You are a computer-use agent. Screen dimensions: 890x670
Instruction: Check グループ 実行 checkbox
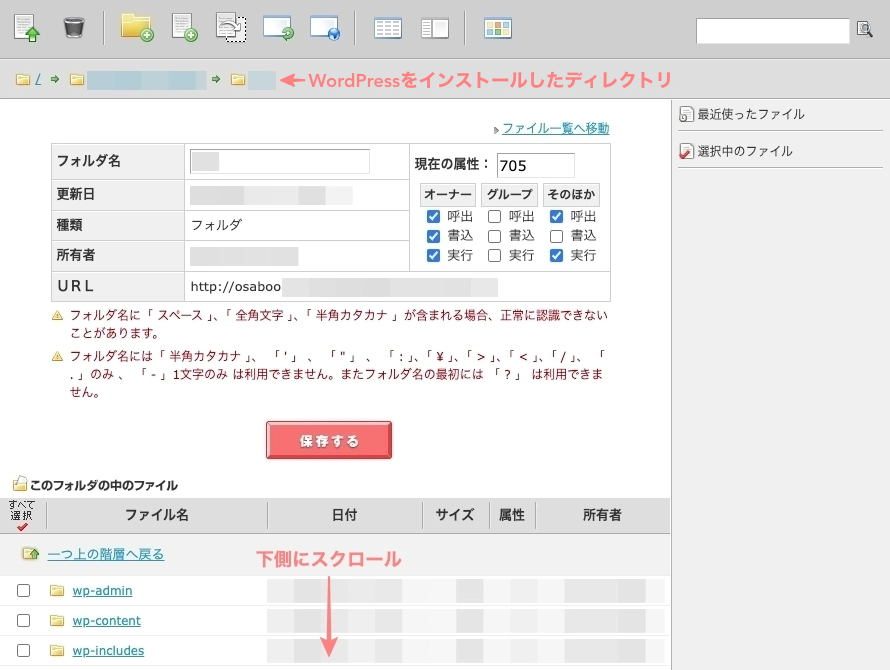pyautogui.click(x=494, y=256)
